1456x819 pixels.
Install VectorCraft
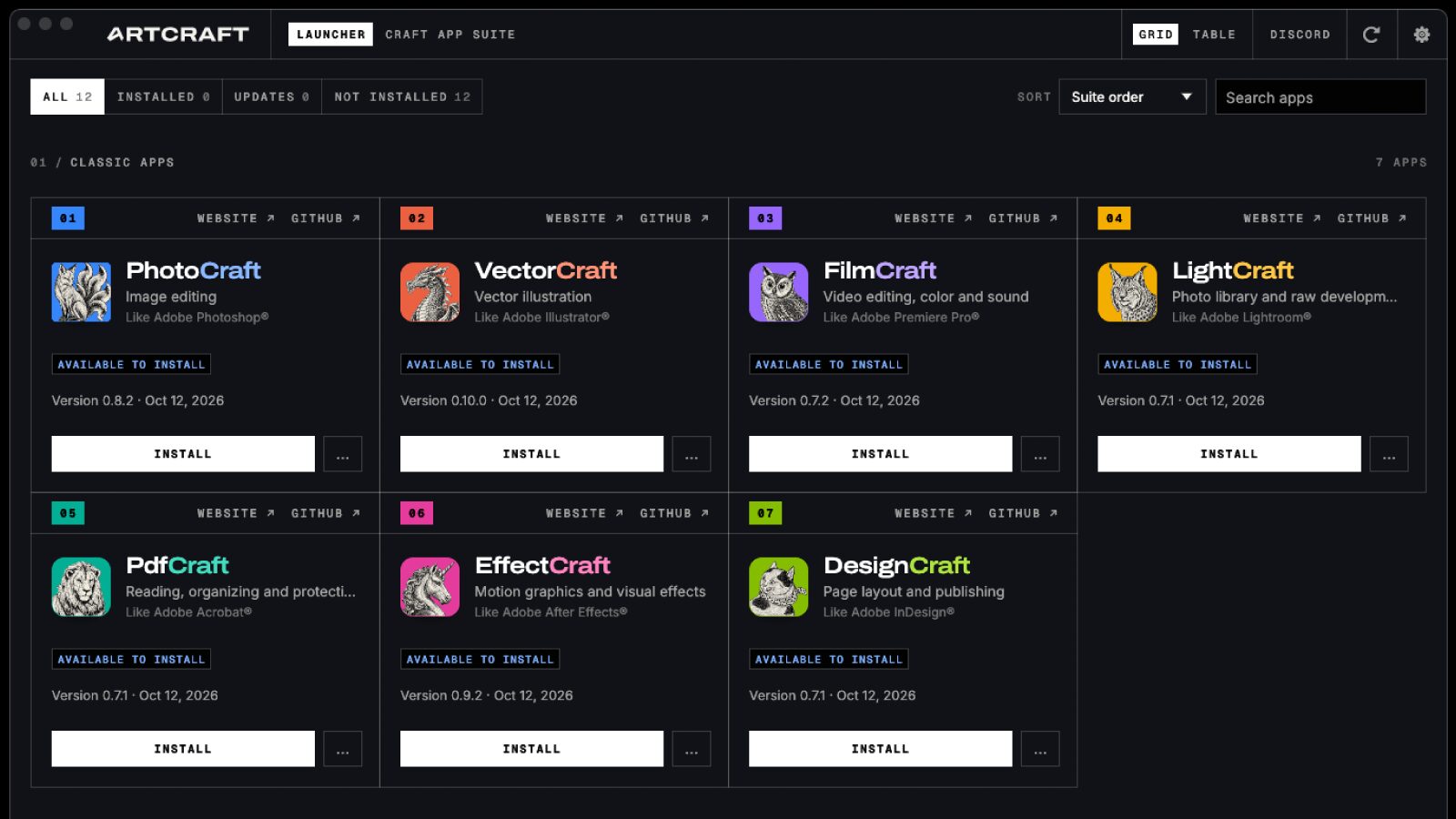(x=531, y=454)
